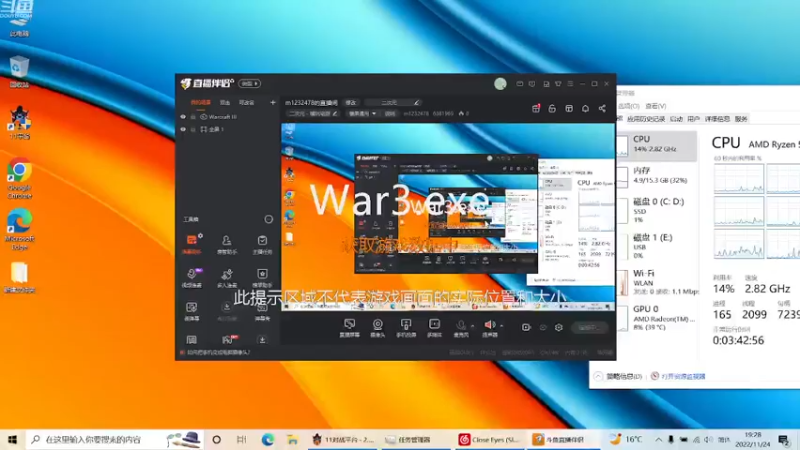Click the share icon in room header
800x450 pixels.
(x=603, y=108)
